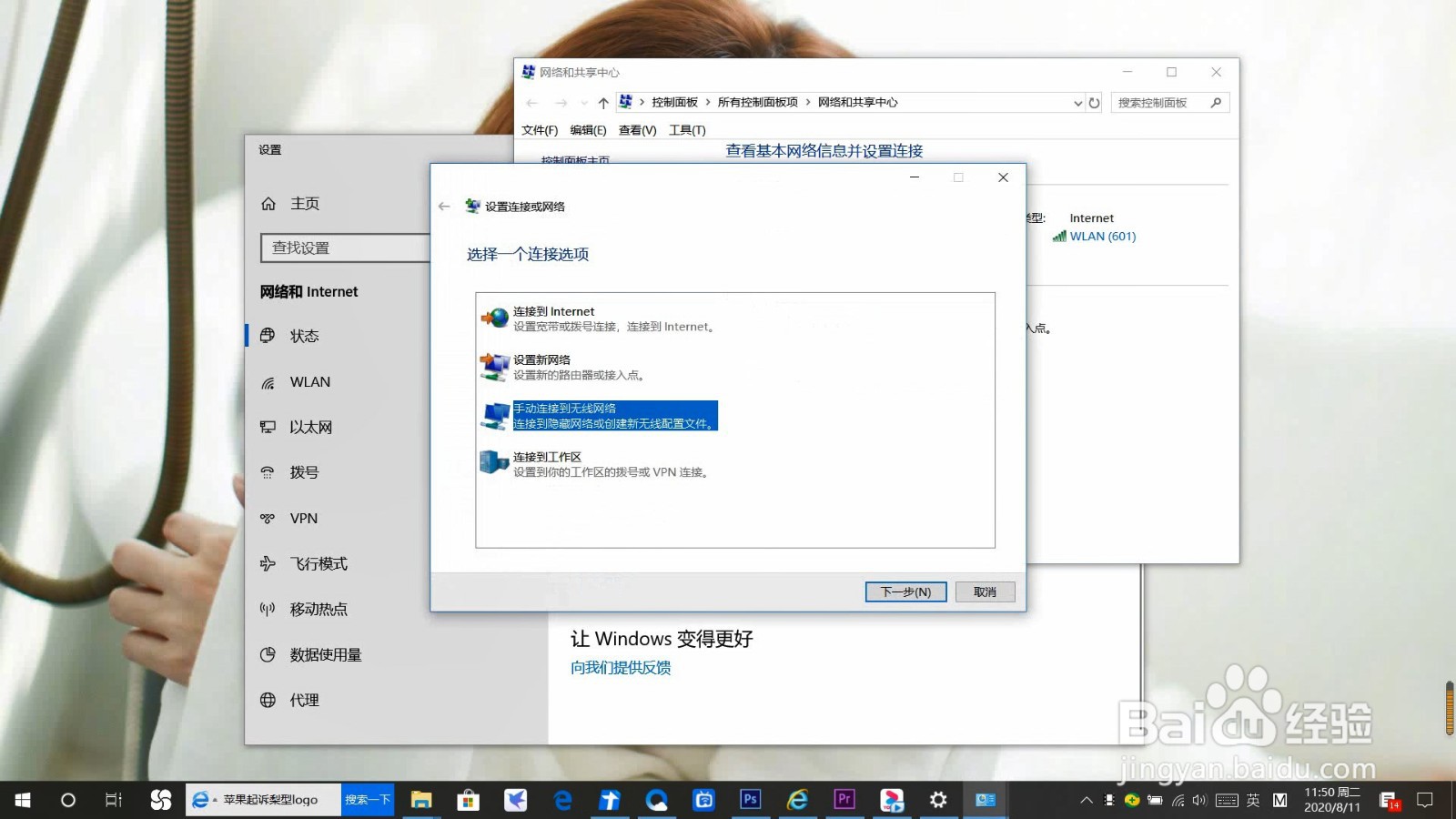Screen dimensions: 1456x819
Task: Open 工具(T) menu in 网络和共享中心
Action: pos(687,130)
